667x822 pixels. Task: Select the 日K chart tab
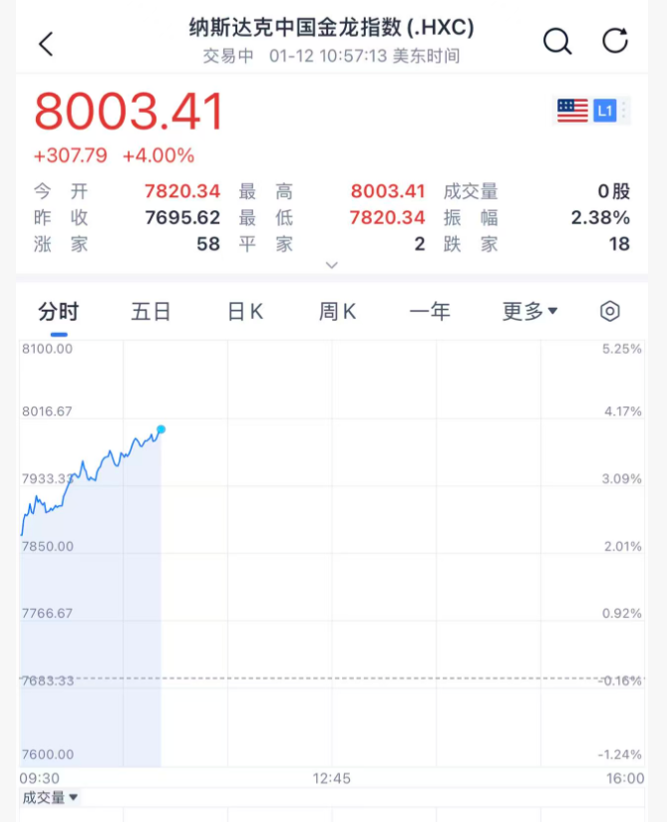pos(245,311)
